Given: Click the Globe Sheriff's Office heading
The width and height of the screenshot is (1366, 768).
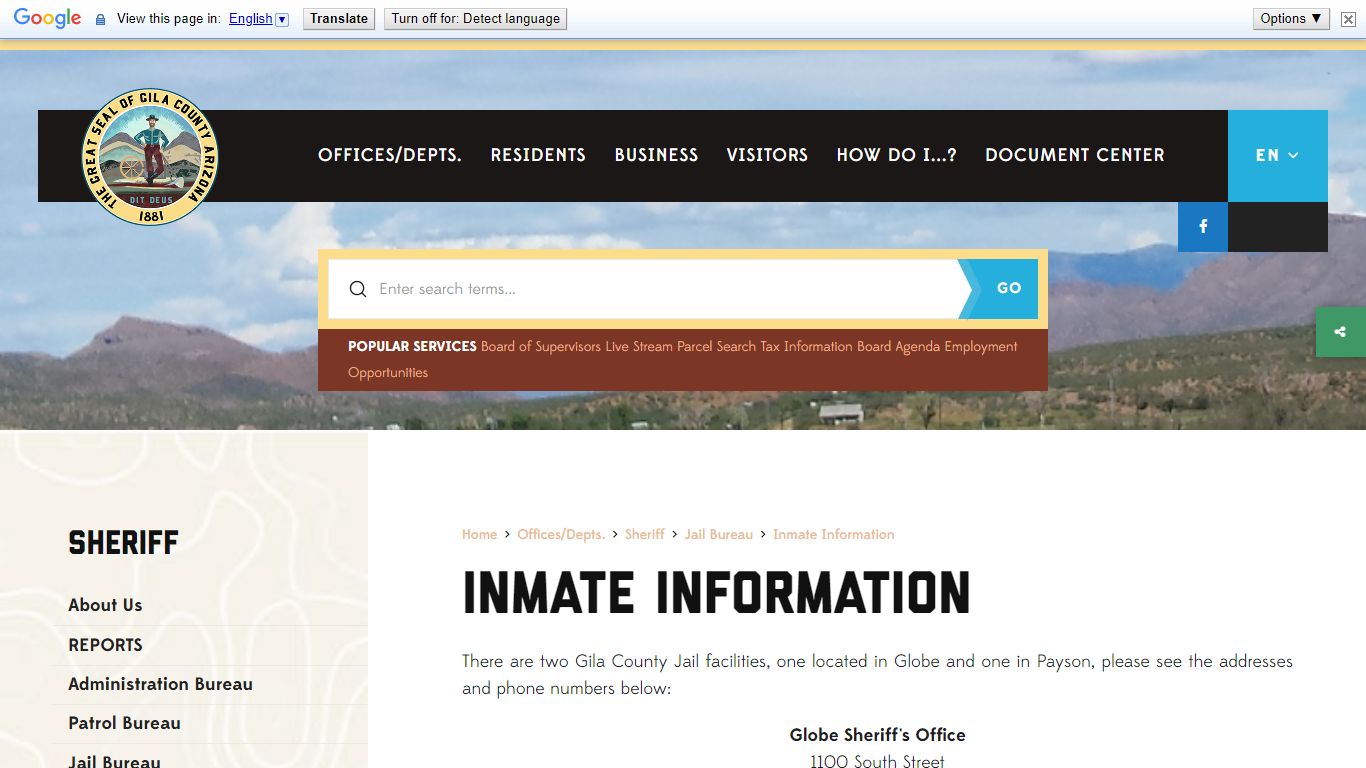Looking at the screenshot, I should (x=877, y=735).
